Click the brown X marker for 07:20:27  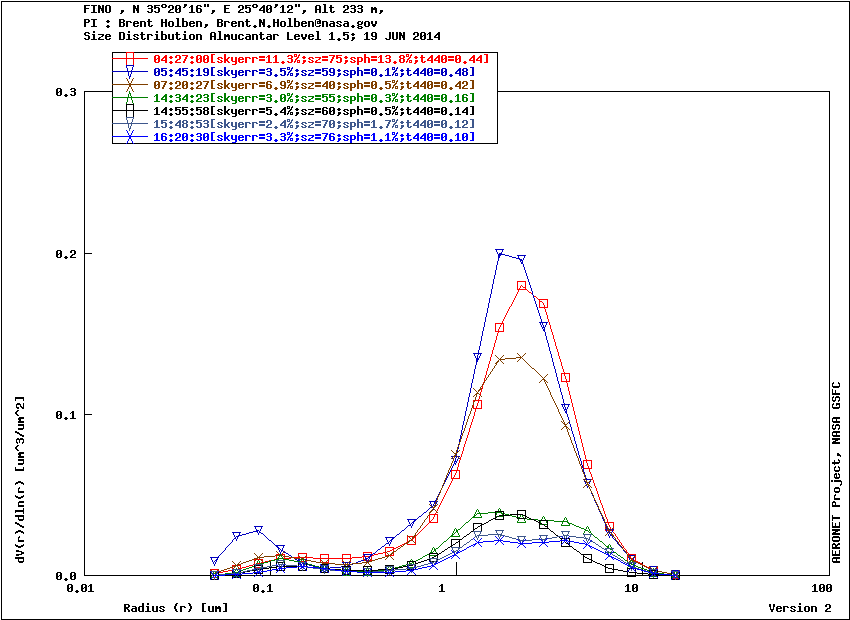click(x=130, y=86)
